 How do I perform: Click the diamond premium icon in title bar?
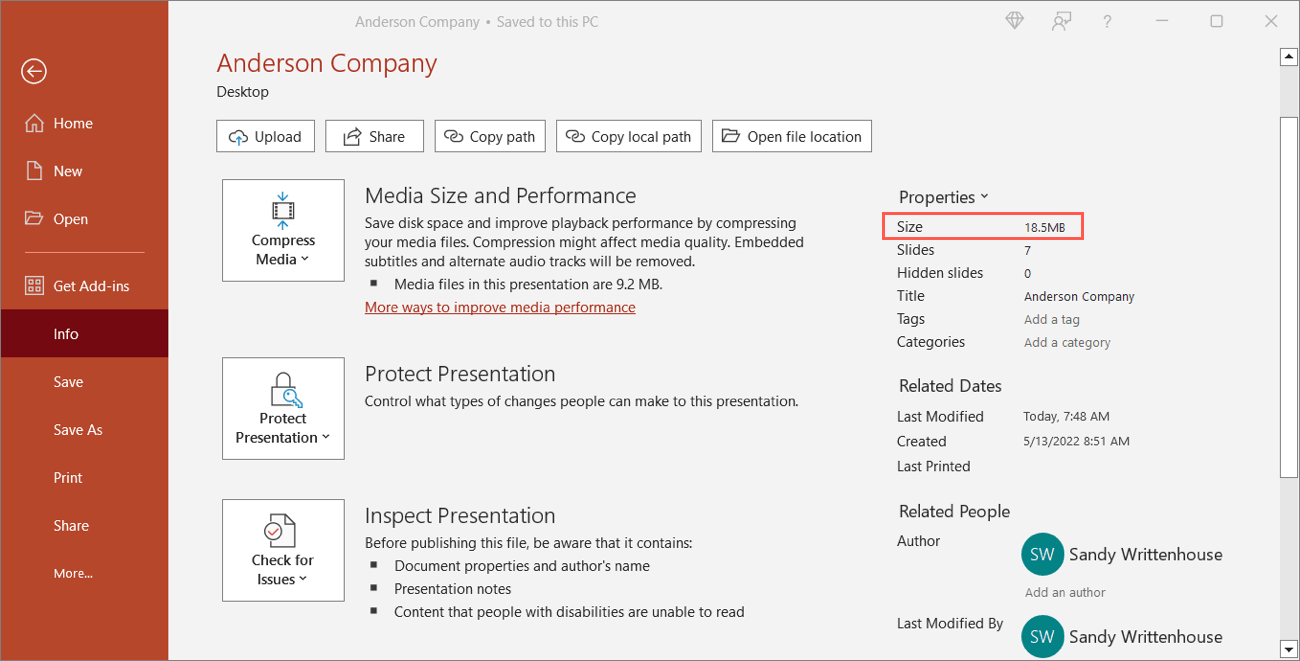click(1015, 21)
